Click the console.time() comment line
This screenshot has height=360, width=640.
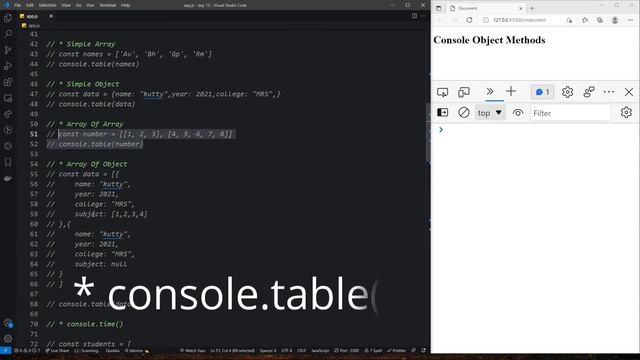[x=84, y=324]
